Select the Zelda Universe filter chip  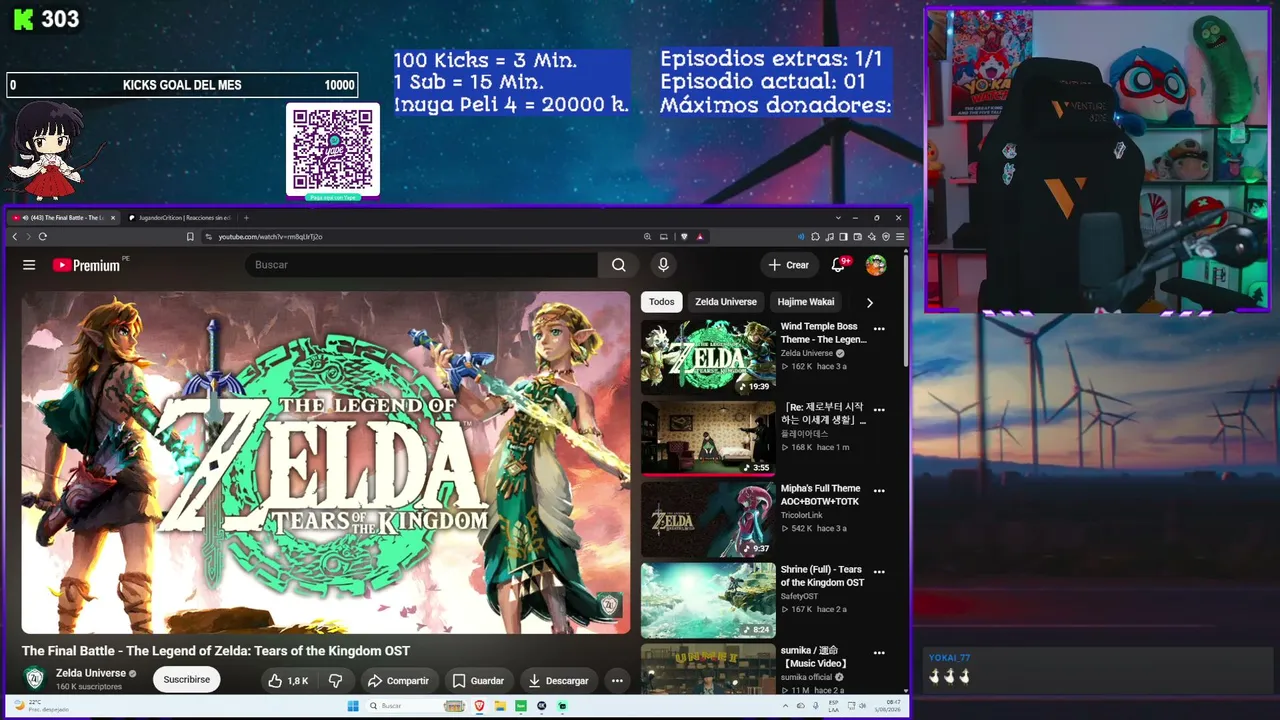point(726,302)
